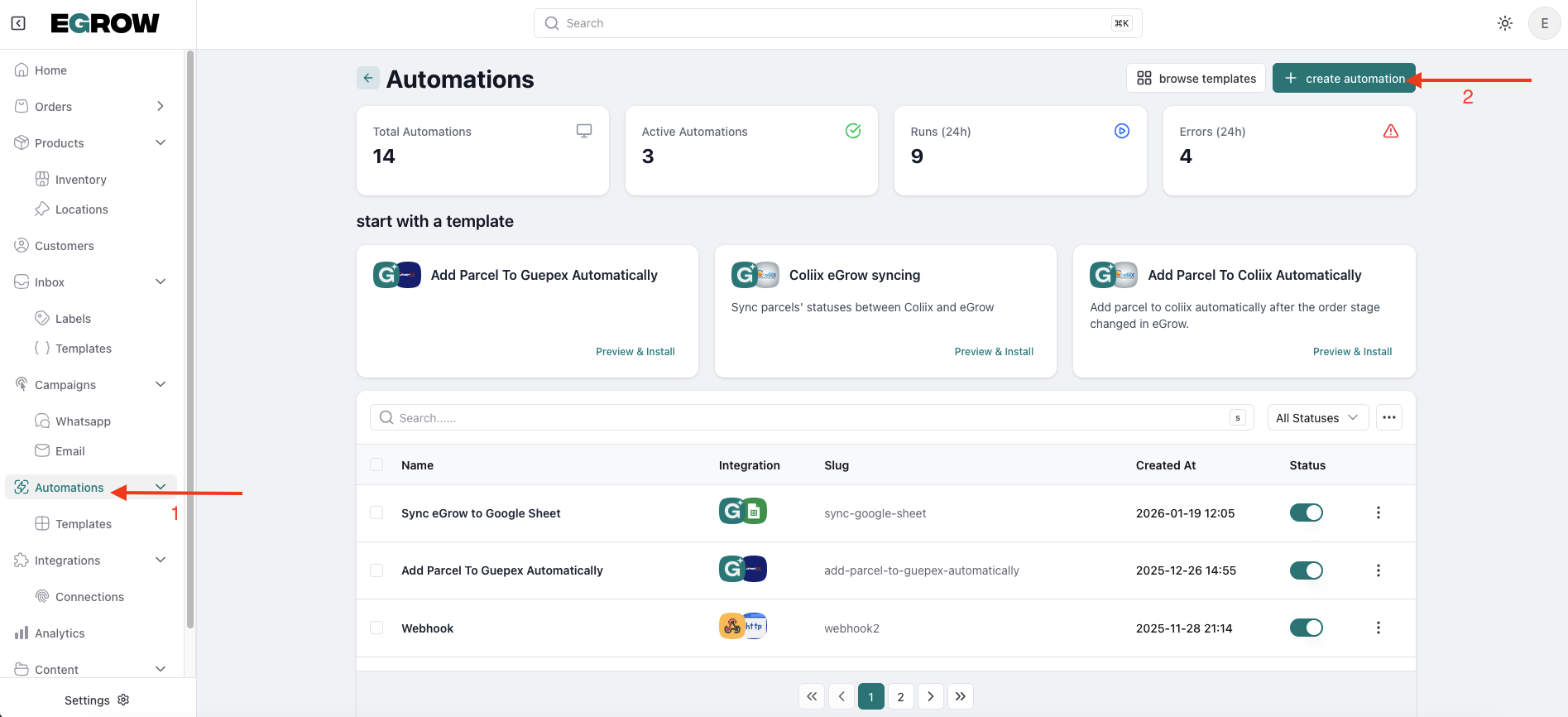The image size is (1568, 717).
Task: Click the Sync eGrow Google Sheet integration icon
Action: pos(742,512)
